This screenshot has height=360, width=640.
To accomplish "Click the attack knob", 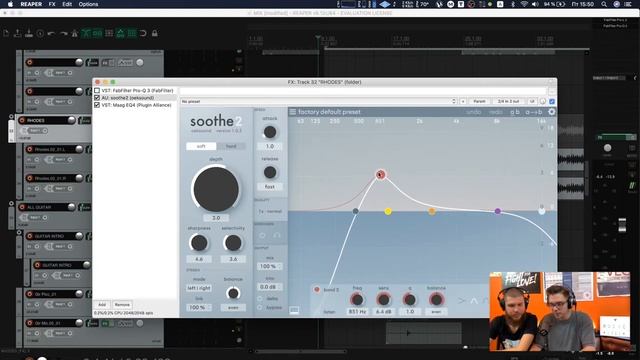I will click(x=270, y=132).
